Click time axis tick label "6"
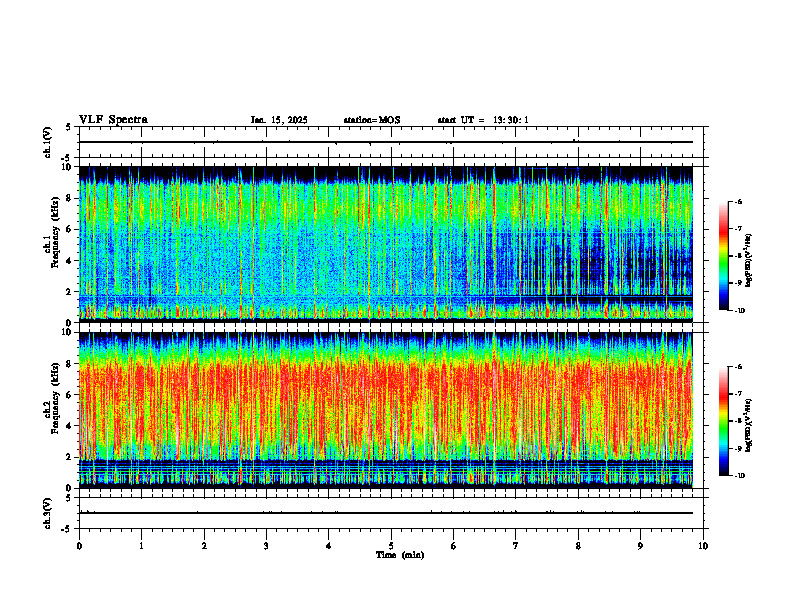This screenshot has width=792, height=612. point(454,546)
